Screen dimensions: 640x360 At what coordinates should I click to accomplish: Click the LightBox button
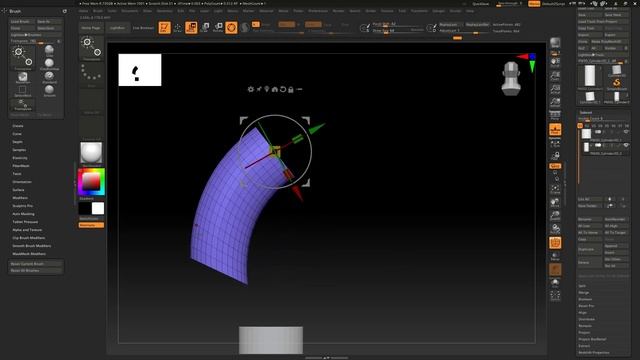pos(117,28)
